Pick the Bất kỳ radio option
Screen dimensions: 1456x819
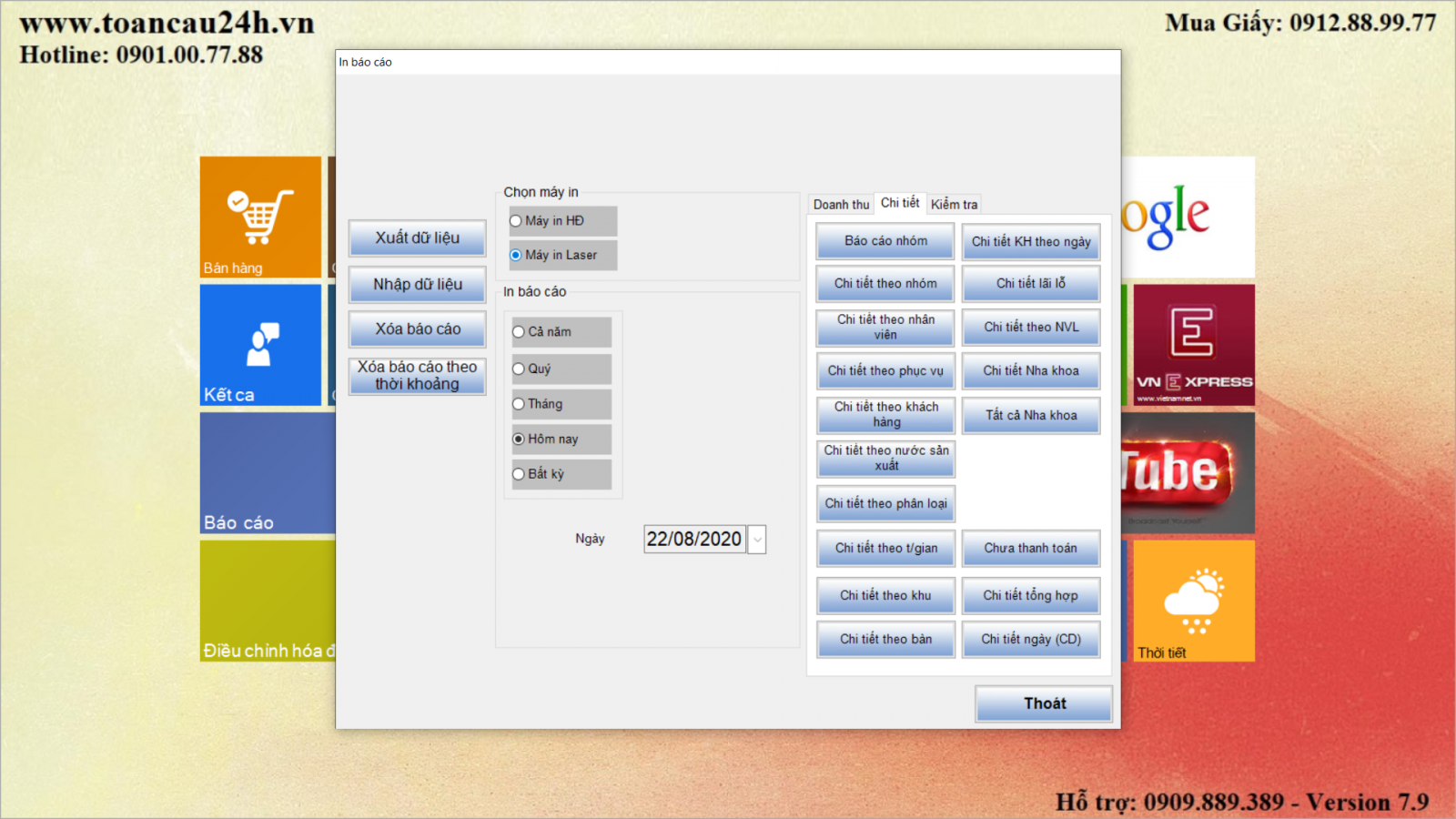coord(519,474)
